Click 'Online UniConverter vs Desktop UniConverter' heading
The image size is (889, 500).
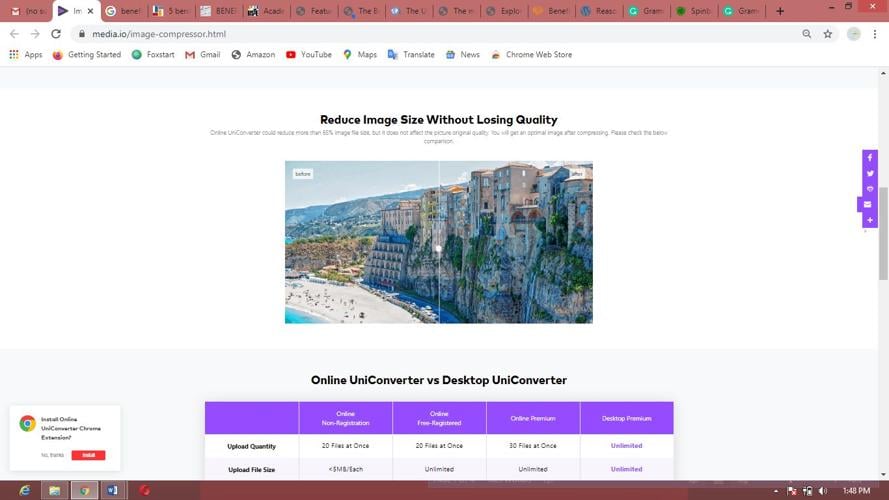pyautogui.click(x=439, y=380)
